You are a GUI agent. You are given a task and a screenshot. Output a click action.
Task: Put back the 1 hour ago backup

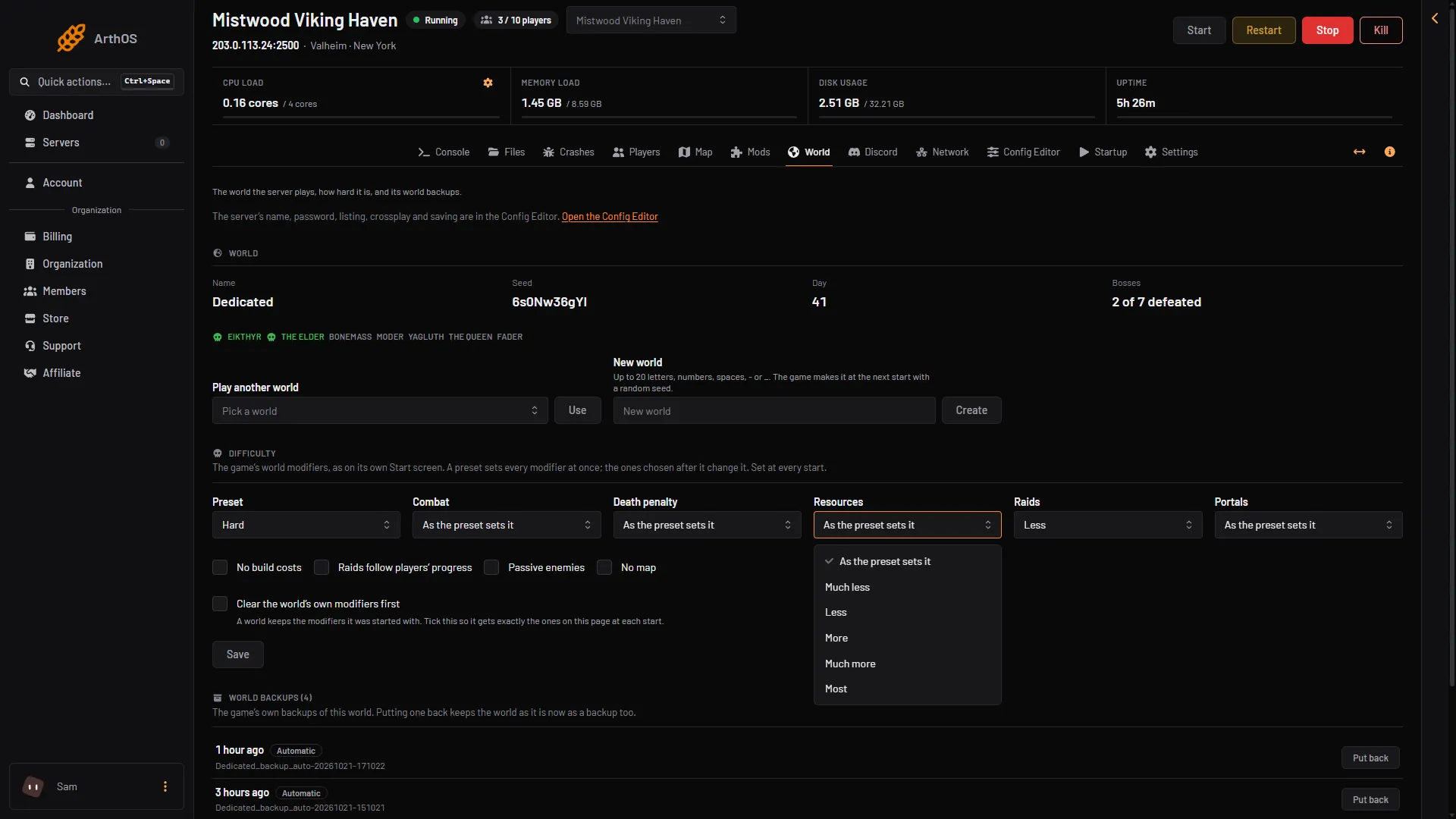1370,758
